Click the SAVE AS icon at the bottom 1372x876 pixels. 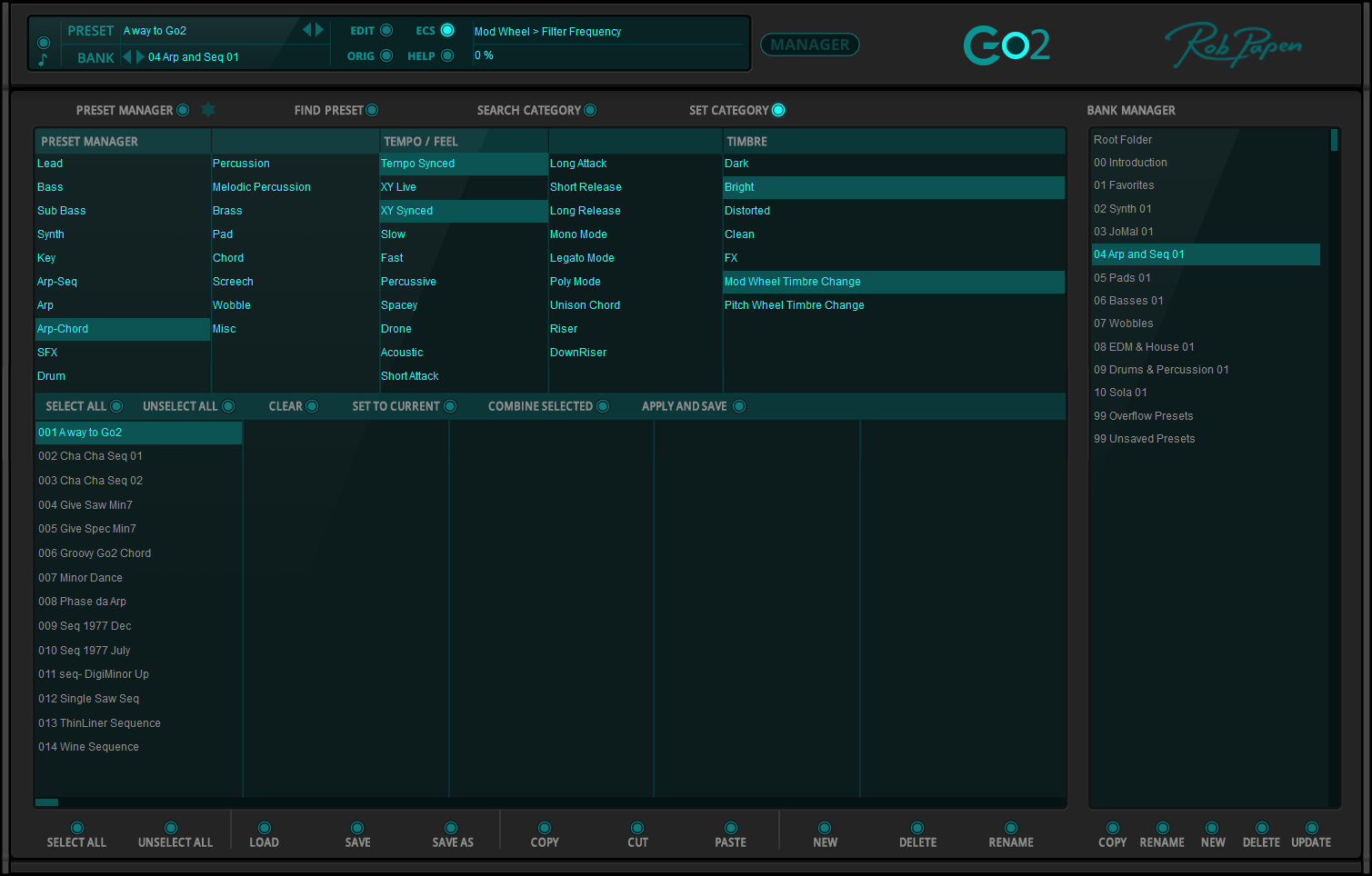[x=452, y=828]
